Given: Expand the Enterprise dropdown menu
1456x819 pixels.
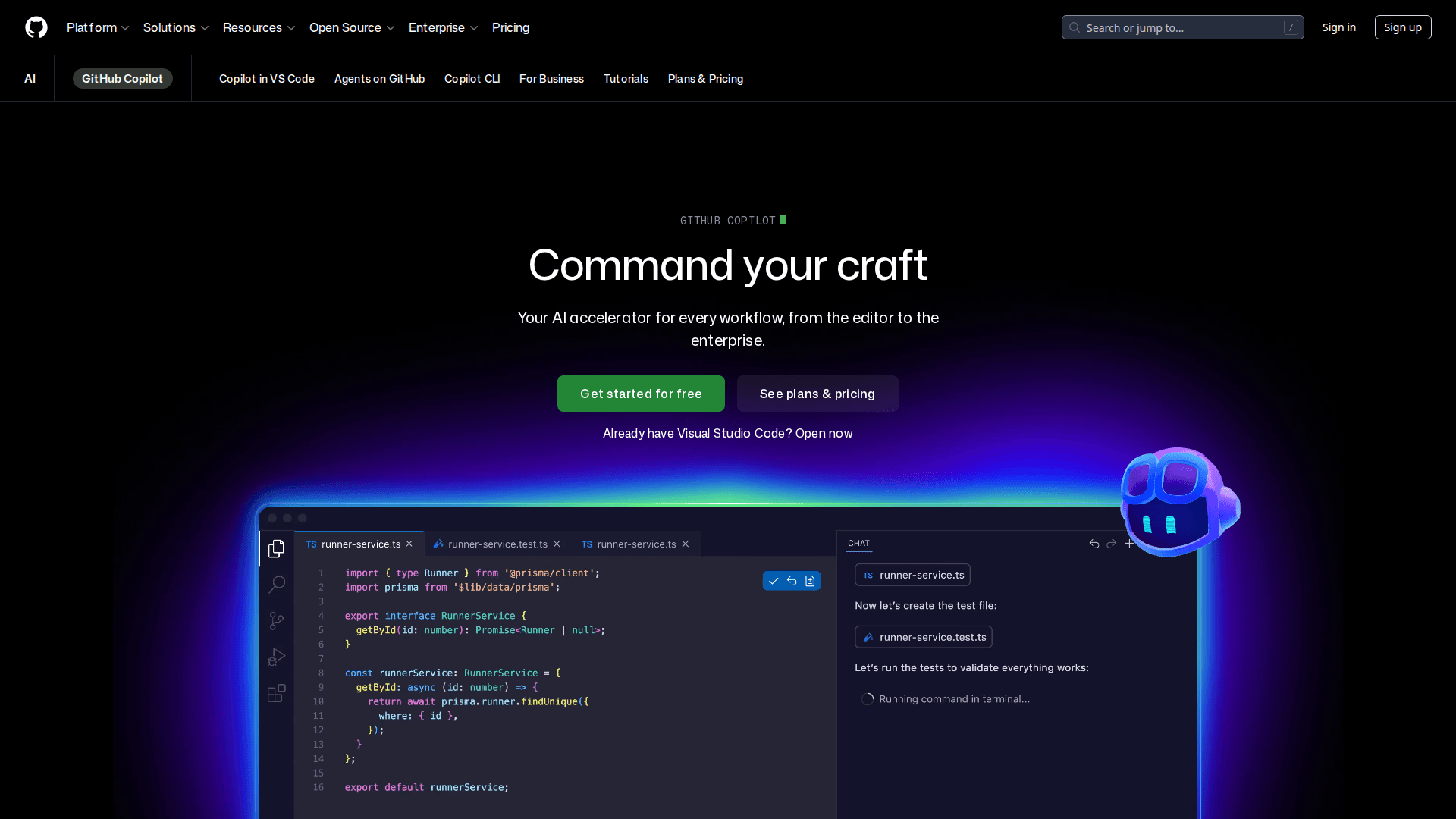Looking at the screenshot, I should (x=443, y=27).
